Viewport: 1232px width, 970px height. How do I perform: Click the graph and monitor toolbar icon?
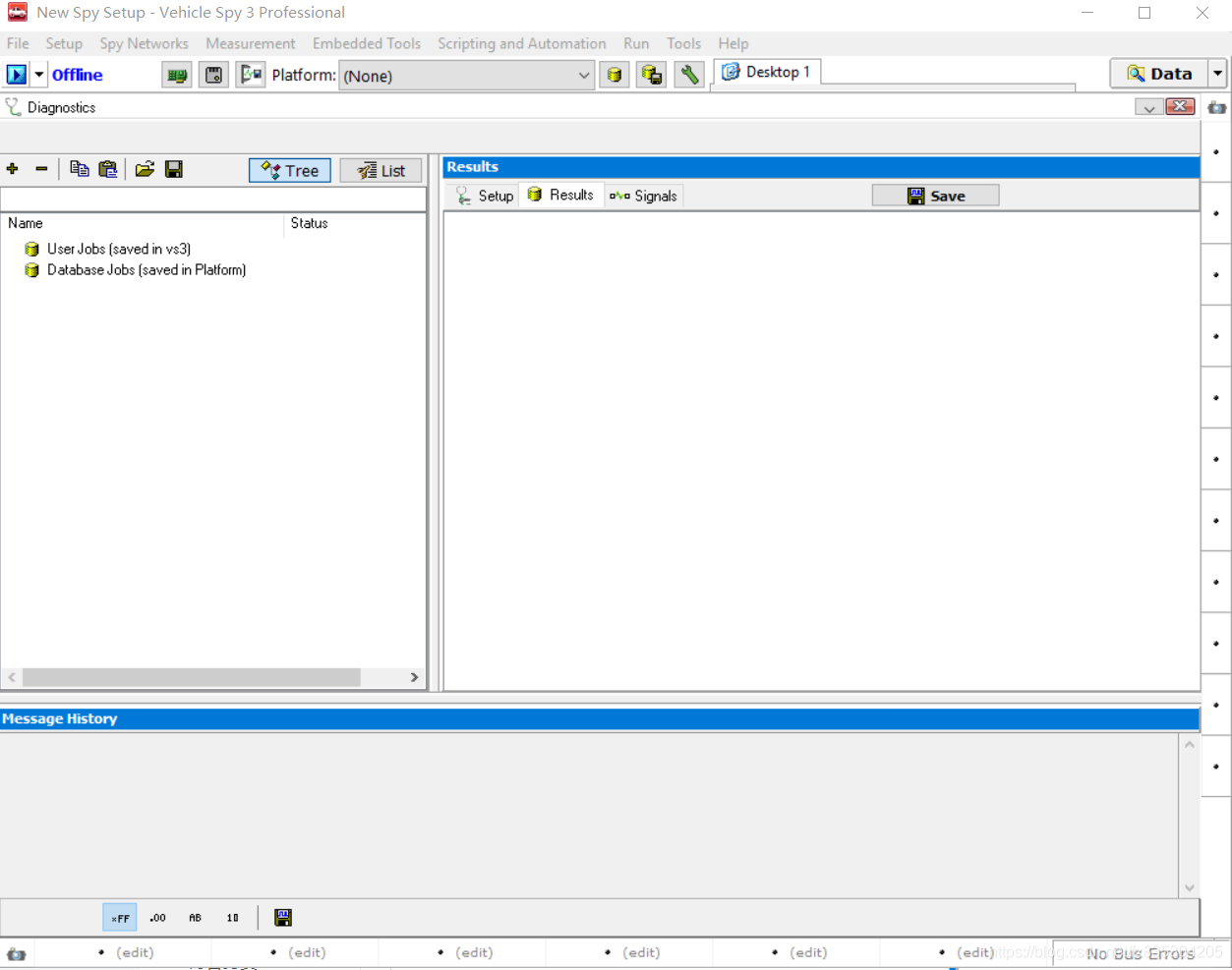251,75
